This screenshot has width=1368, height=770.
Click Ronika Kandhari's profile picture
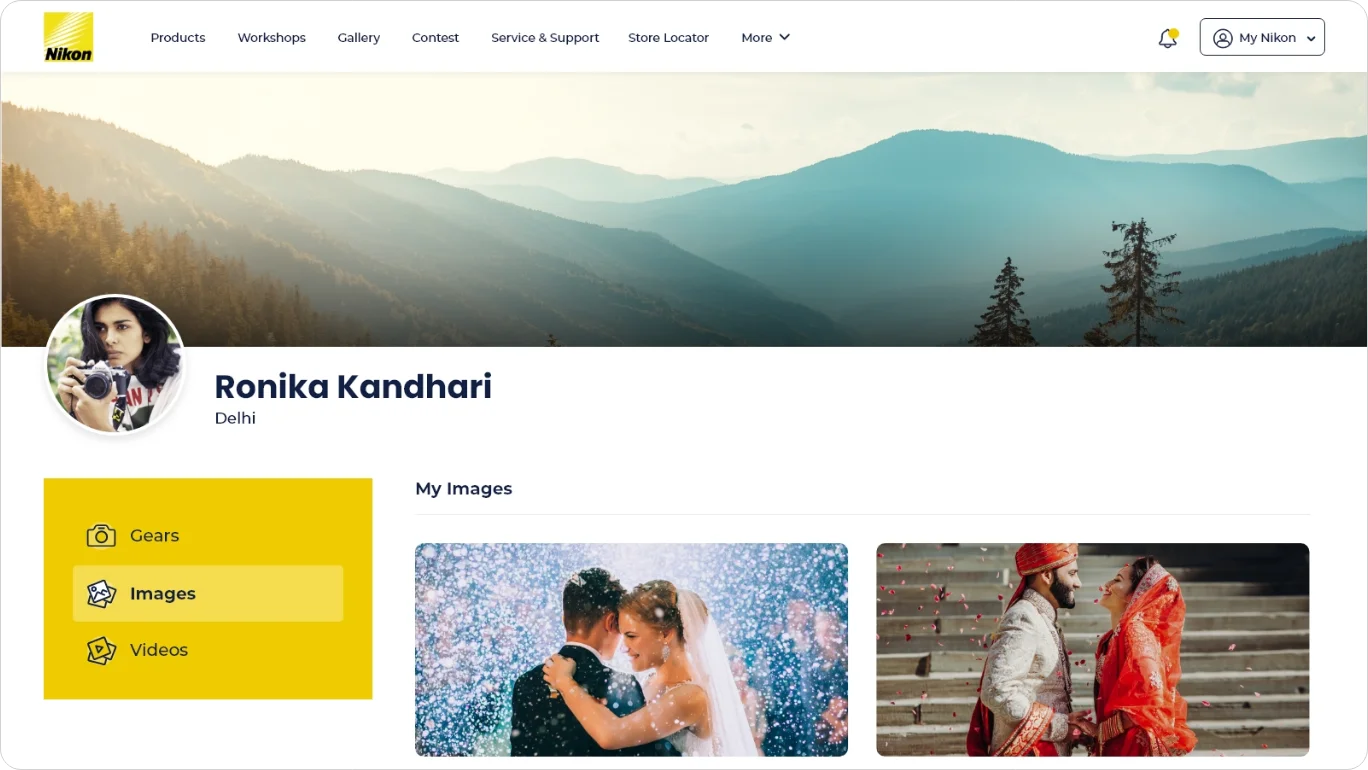116,365
